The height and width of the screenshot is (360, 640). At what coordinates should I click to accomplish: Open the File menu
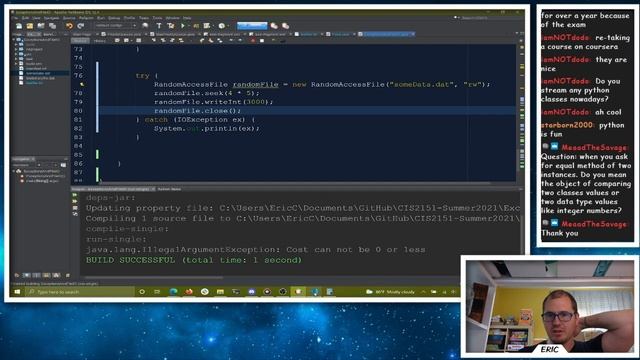click(15, 18)
